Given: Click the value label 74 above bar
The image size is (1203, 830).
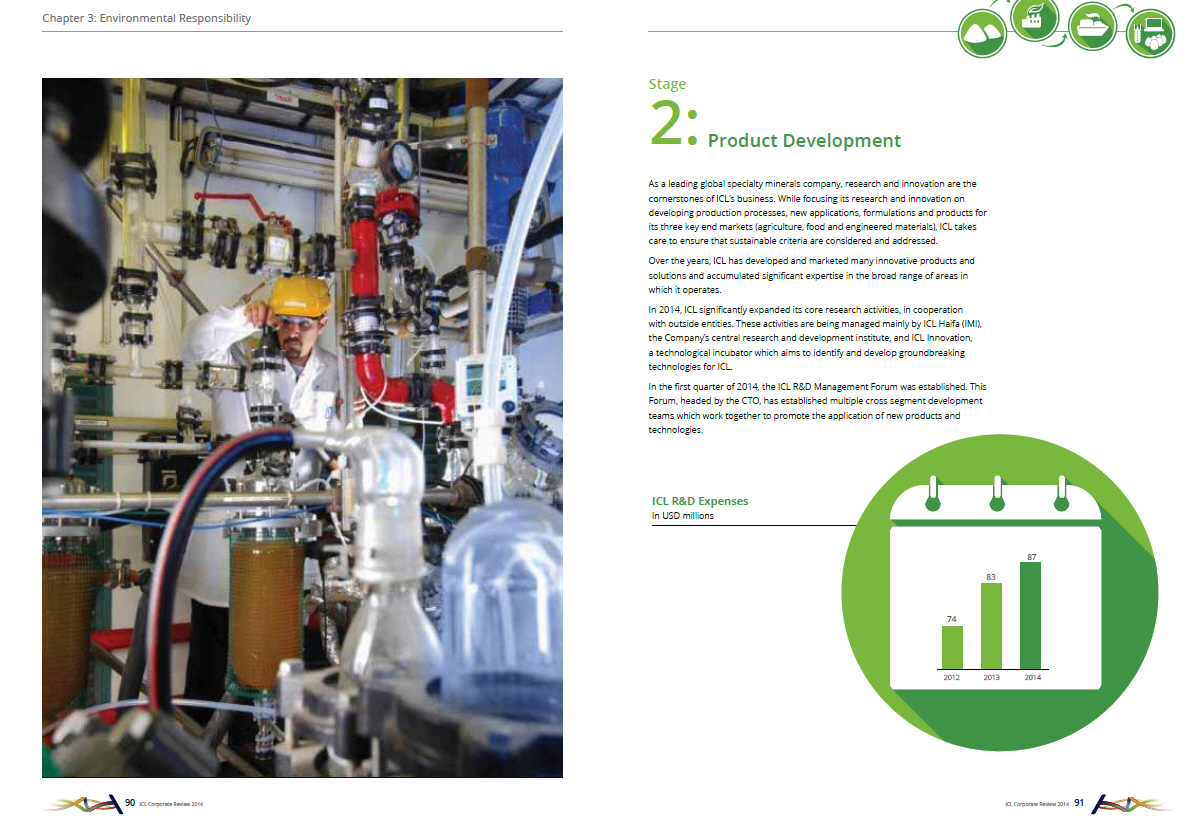Looking at the screenshot, I should pyautogui.click(x=952, y=619).
